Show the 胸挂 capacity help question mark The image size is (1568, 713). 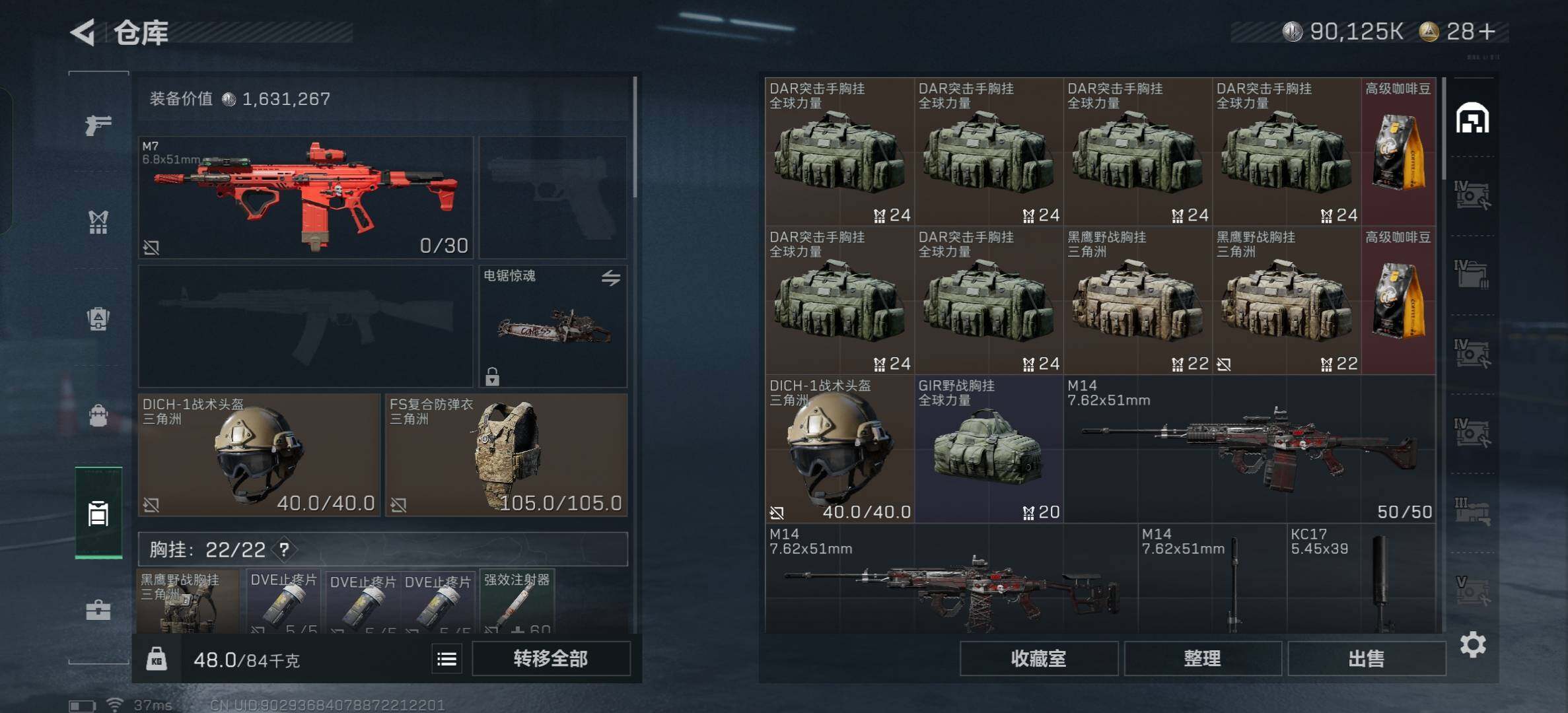tap(284, 549)
